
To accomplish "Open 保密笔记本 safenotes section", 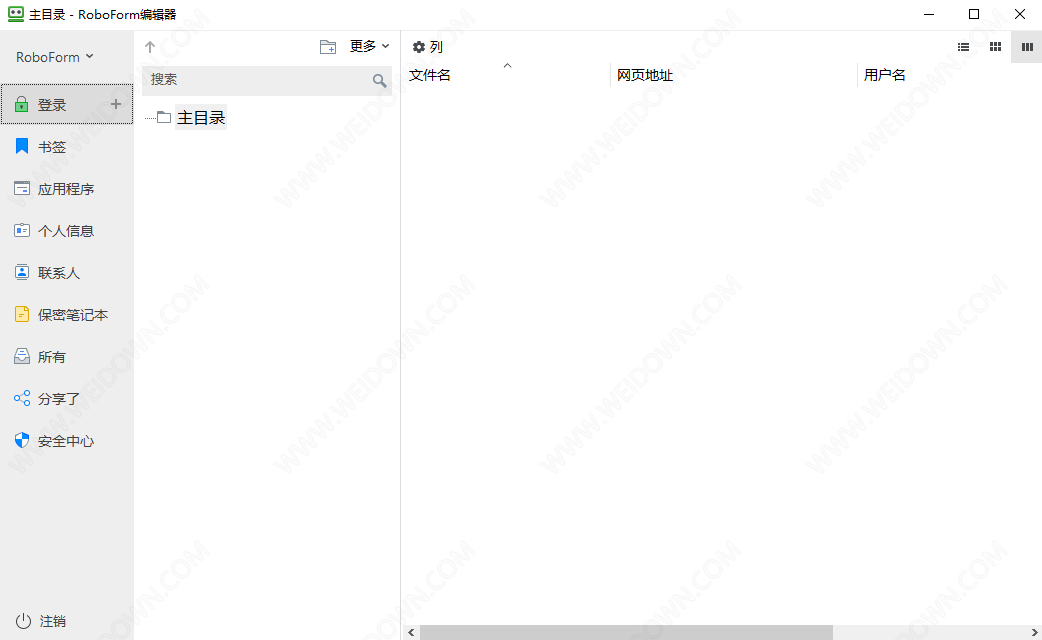I will [66, 314].
